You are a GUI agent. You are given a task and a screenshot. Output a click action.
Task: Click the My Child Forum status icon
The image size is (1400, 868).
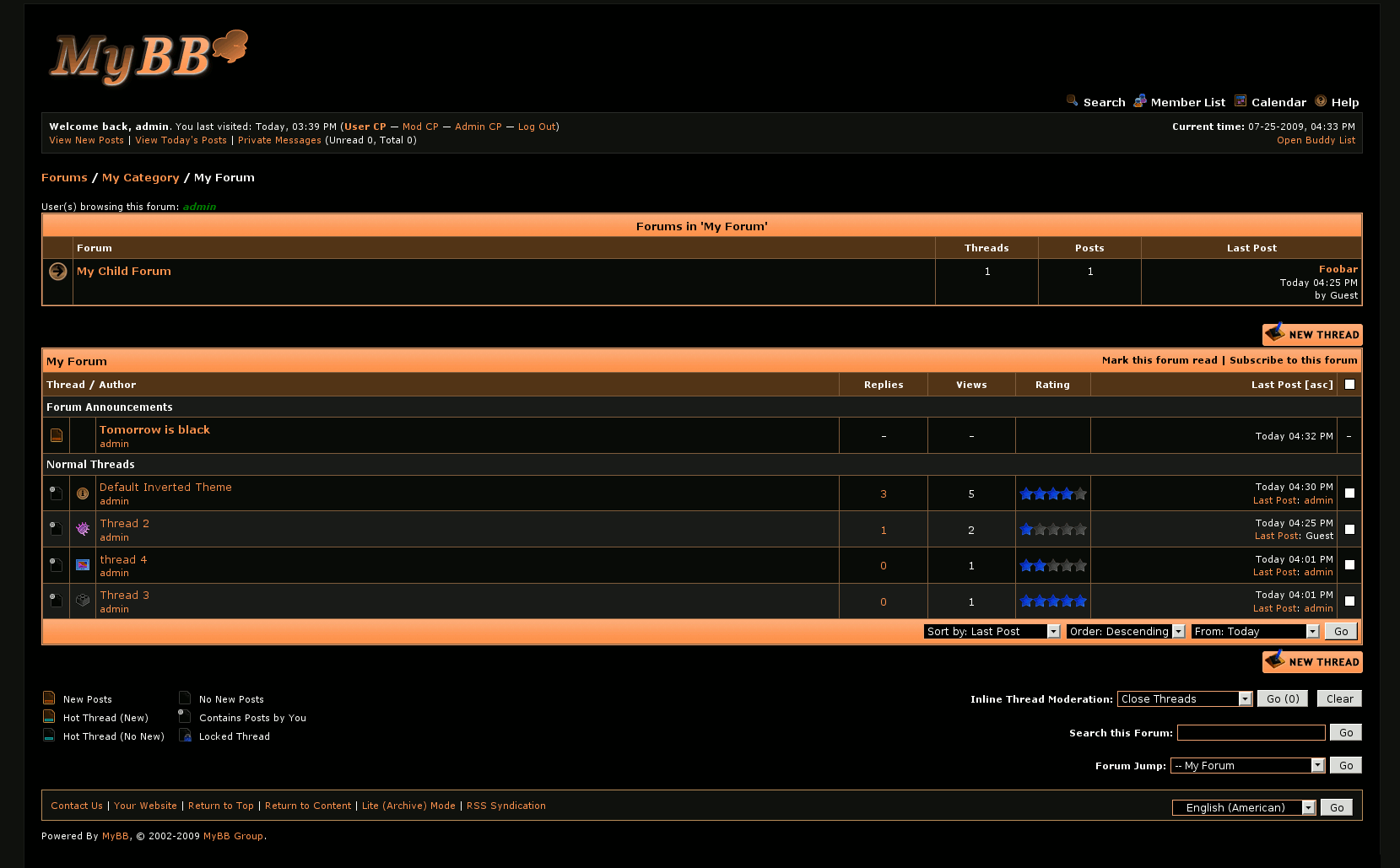coord(57,272)
